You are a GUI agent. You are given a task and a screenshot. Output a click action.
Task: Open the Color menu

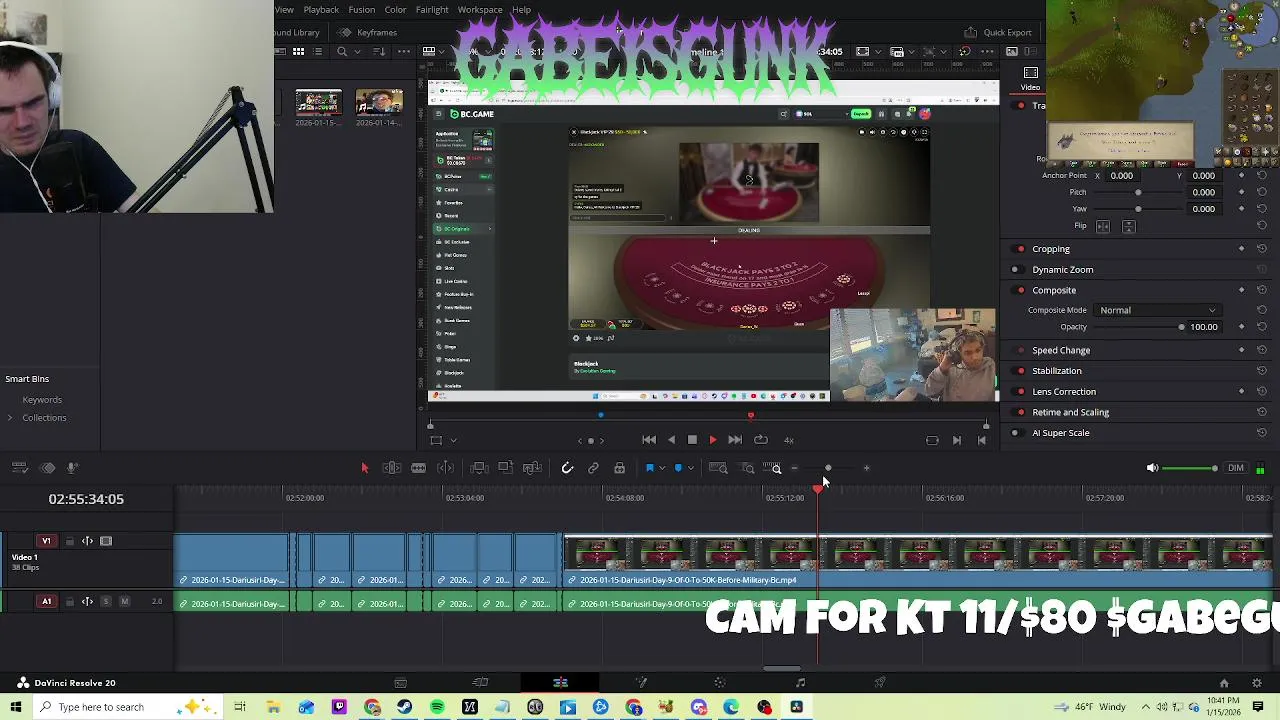click(x=395, y=10)
